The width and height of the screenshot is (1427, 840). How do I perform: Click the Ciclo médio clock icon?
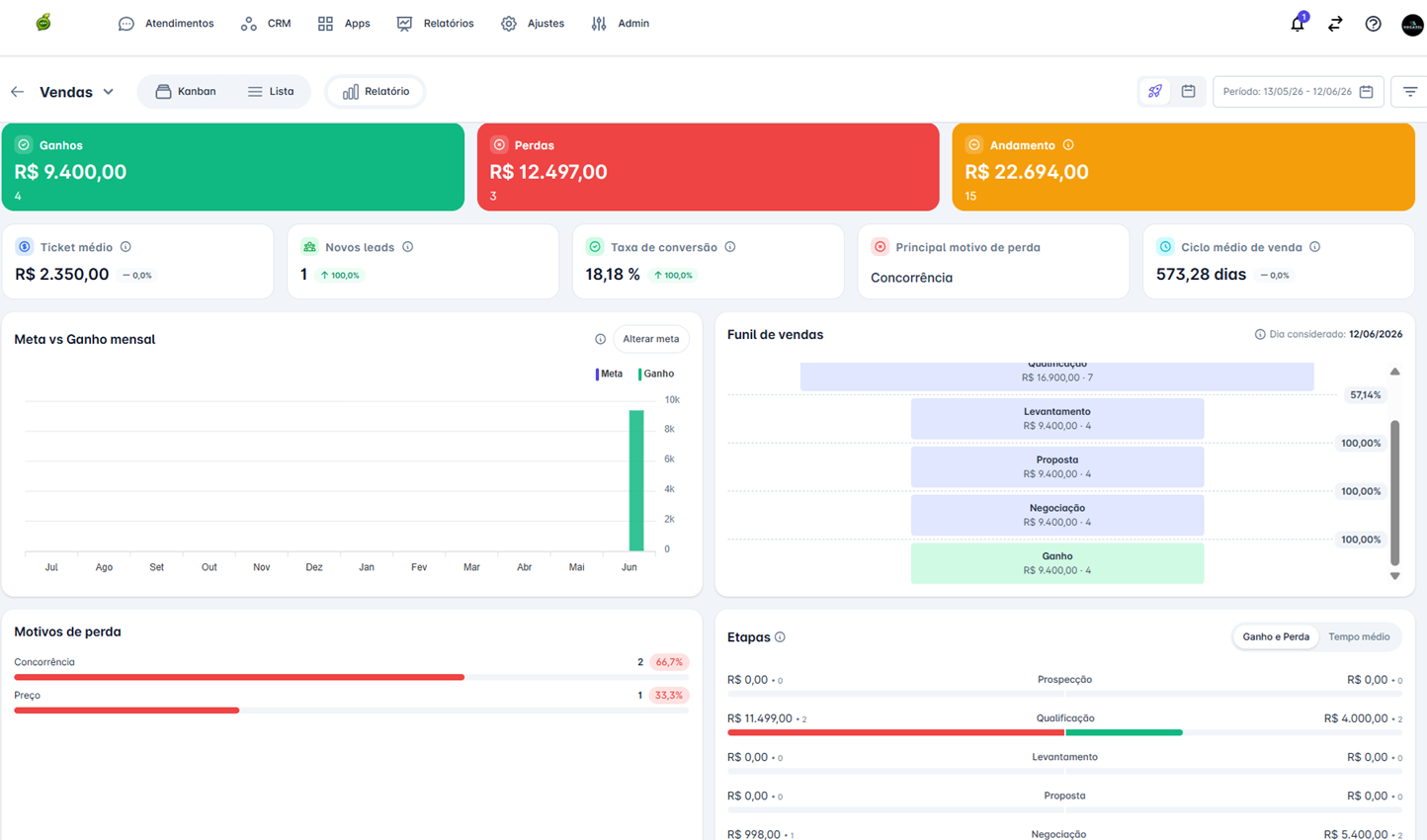[1165, 247]
